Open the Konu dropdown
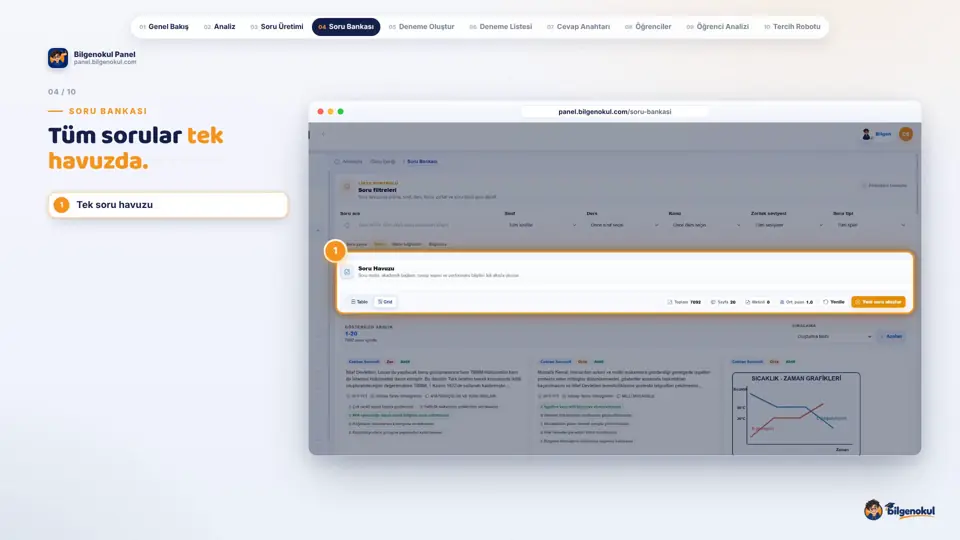Screen dimensions: 960x540 [706, 225]
